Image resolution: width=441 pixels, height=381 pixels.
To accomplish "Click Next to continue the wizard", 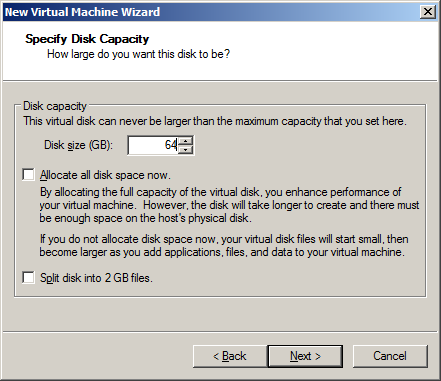I will click(305, 356).
